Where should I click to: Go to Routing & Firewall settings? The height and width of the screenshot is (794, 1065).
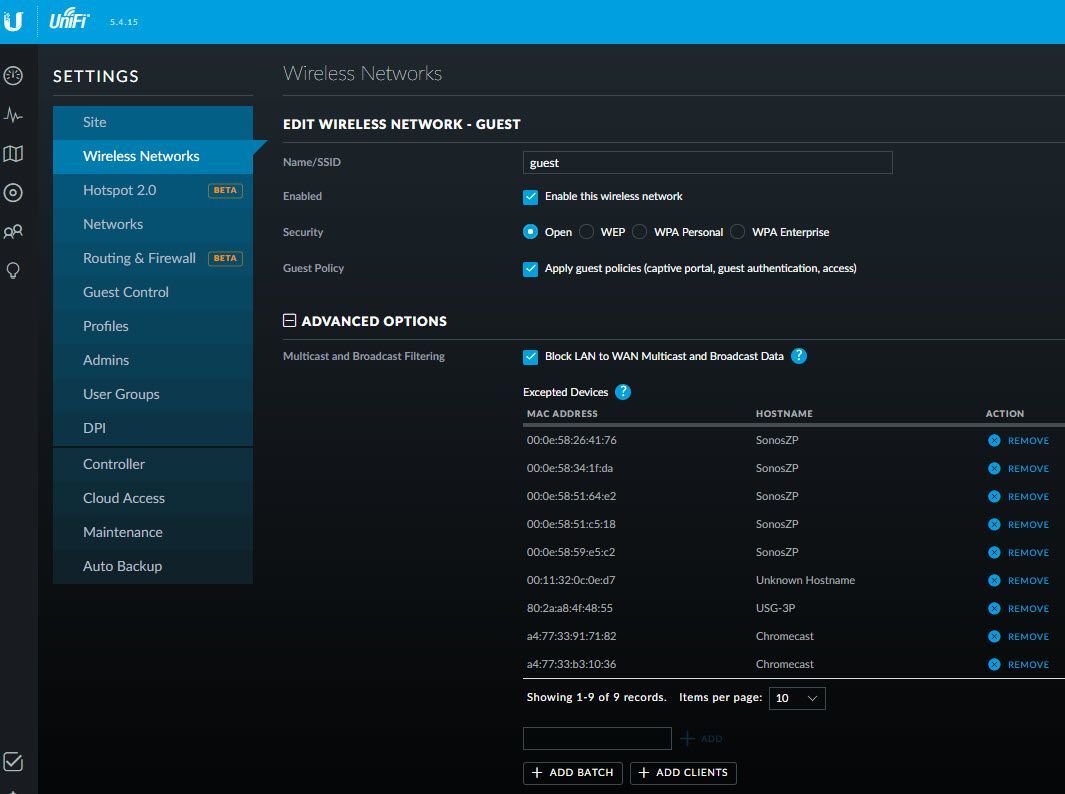pyautogui.click(x=139, y=258)
